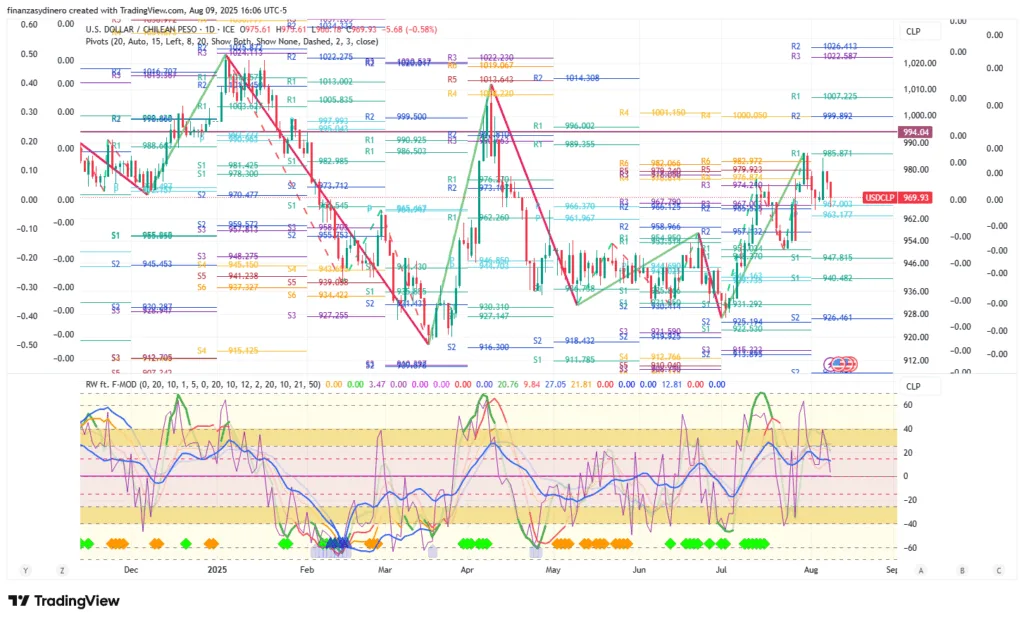
Task: Click the 1,020.00 price scale value
Action: coord(920,63)
